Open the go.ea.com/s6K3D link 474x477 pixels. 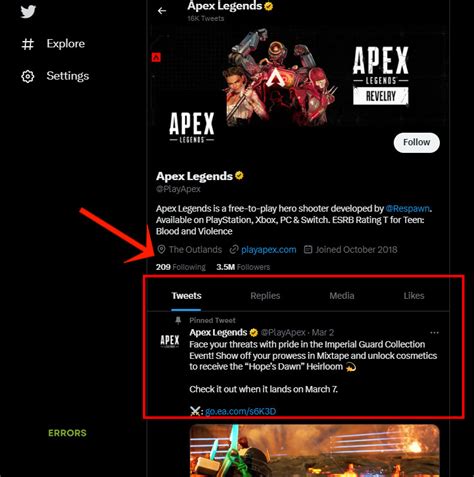tap(240, 411)
